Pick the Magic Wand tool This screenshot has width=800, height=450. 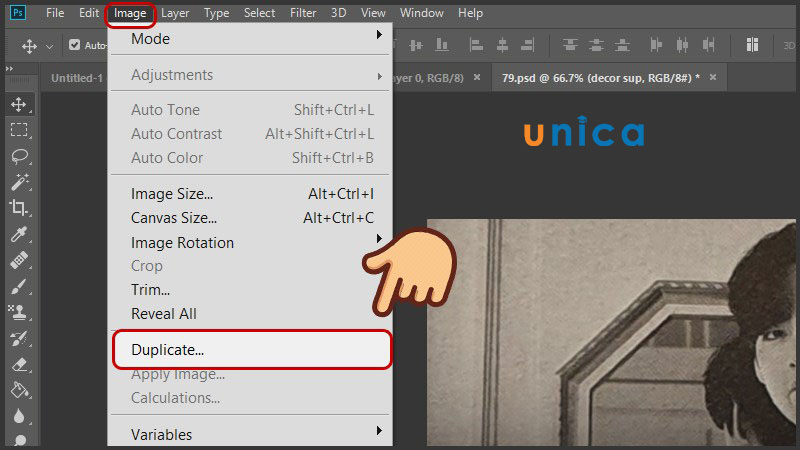[18, 182]
